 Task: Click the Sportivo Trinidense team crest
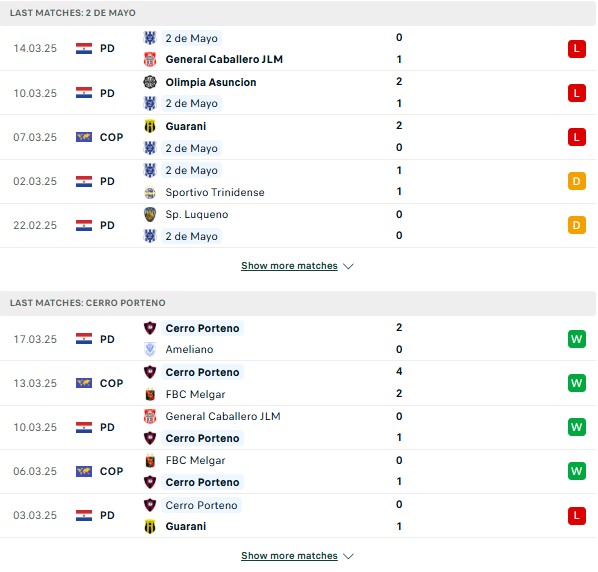pyautogui.click(x=150, y=193)
